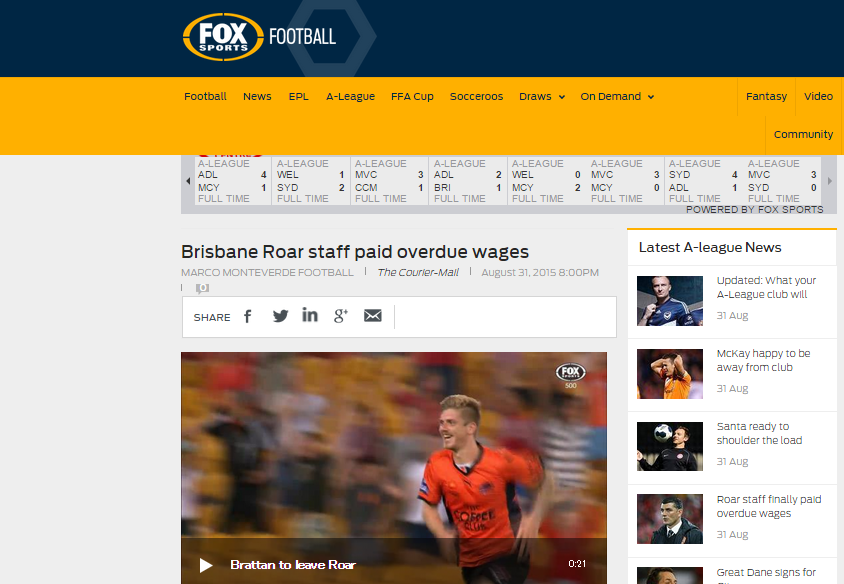Viewport: 844px width, 584px height.
Task: Show next scores in the match ticker
Action: coord(829,181)
